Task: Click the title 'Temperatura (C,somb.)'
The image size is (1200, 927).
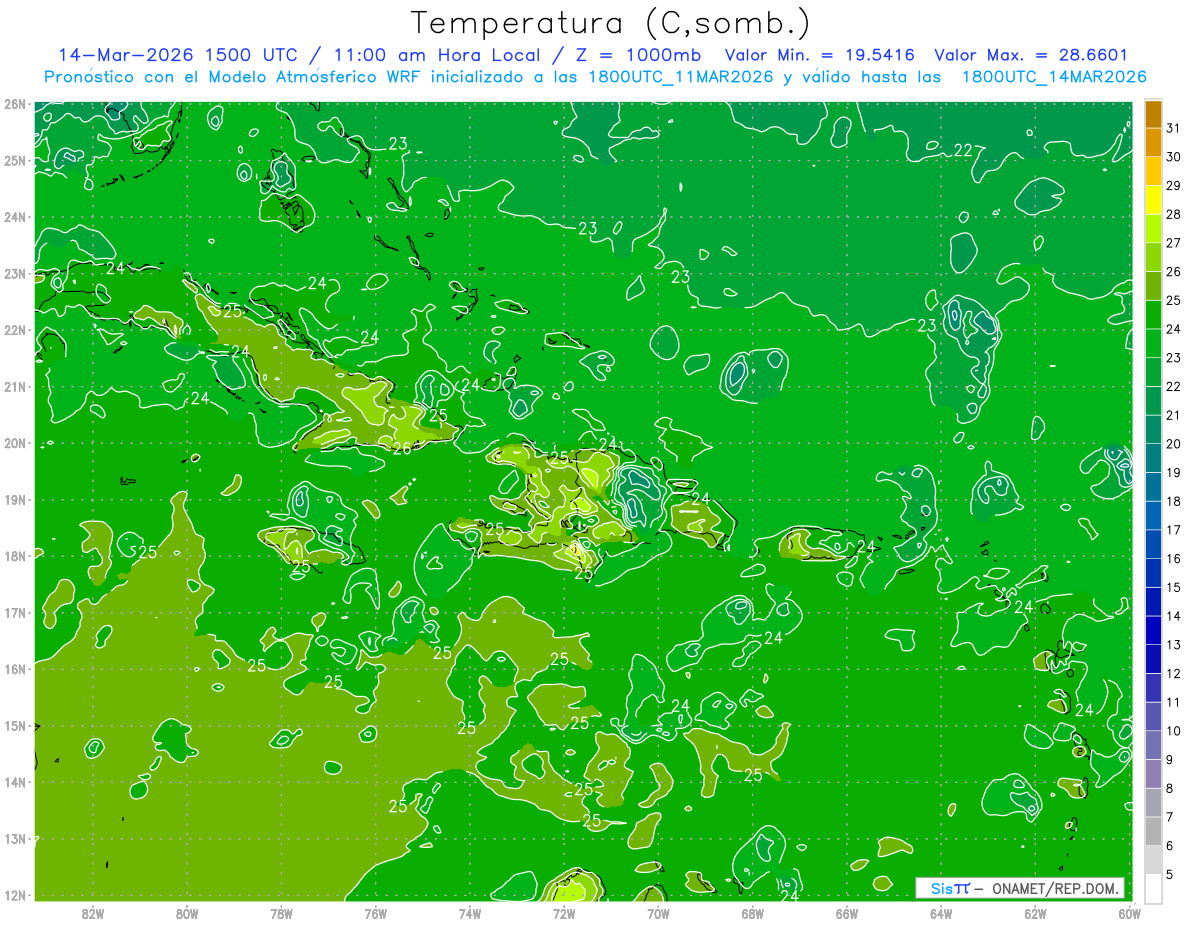Action: (x=611, y=23)
